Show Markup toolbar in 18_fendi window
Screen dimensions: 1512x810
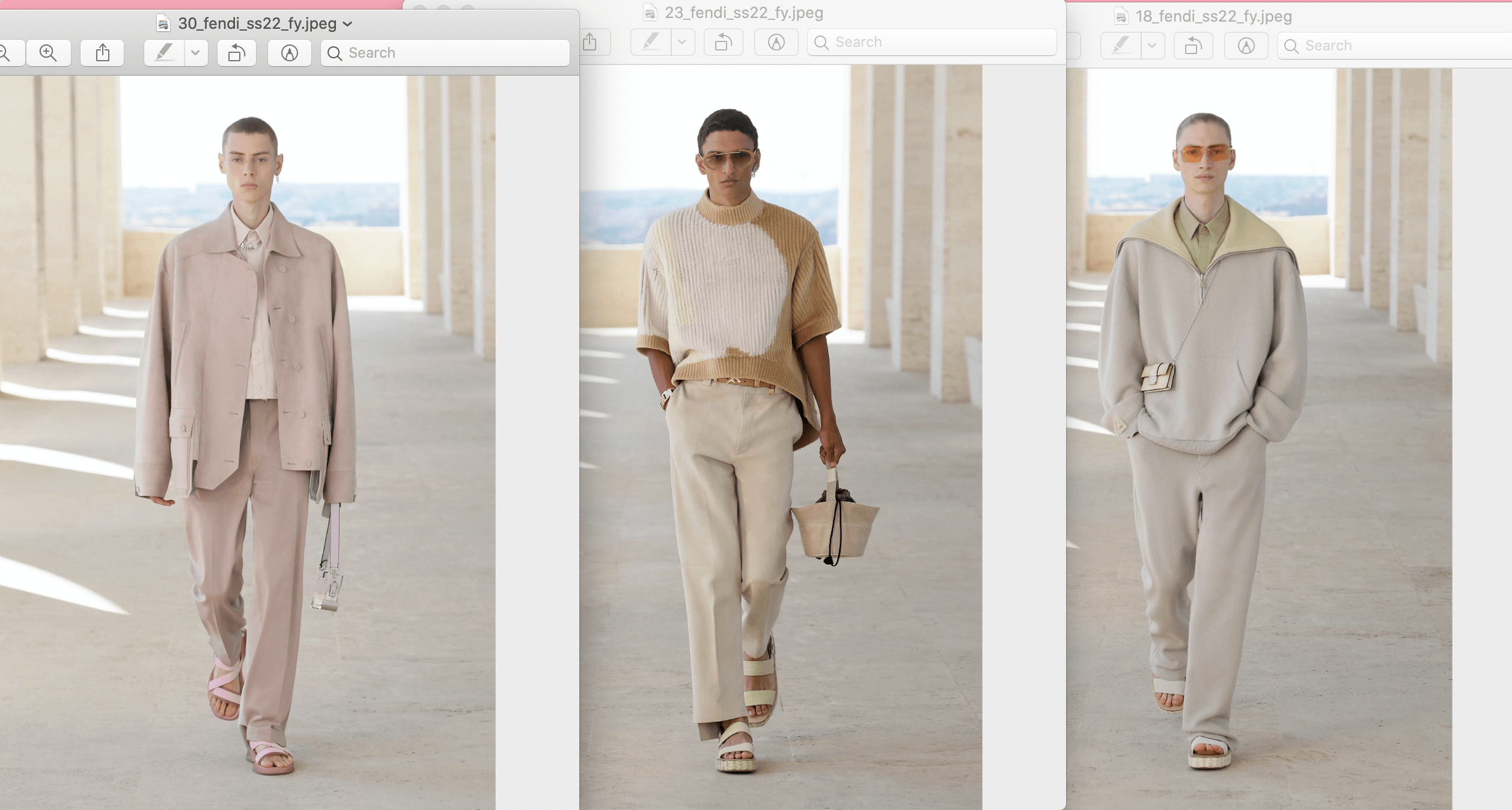point(1246,46)
